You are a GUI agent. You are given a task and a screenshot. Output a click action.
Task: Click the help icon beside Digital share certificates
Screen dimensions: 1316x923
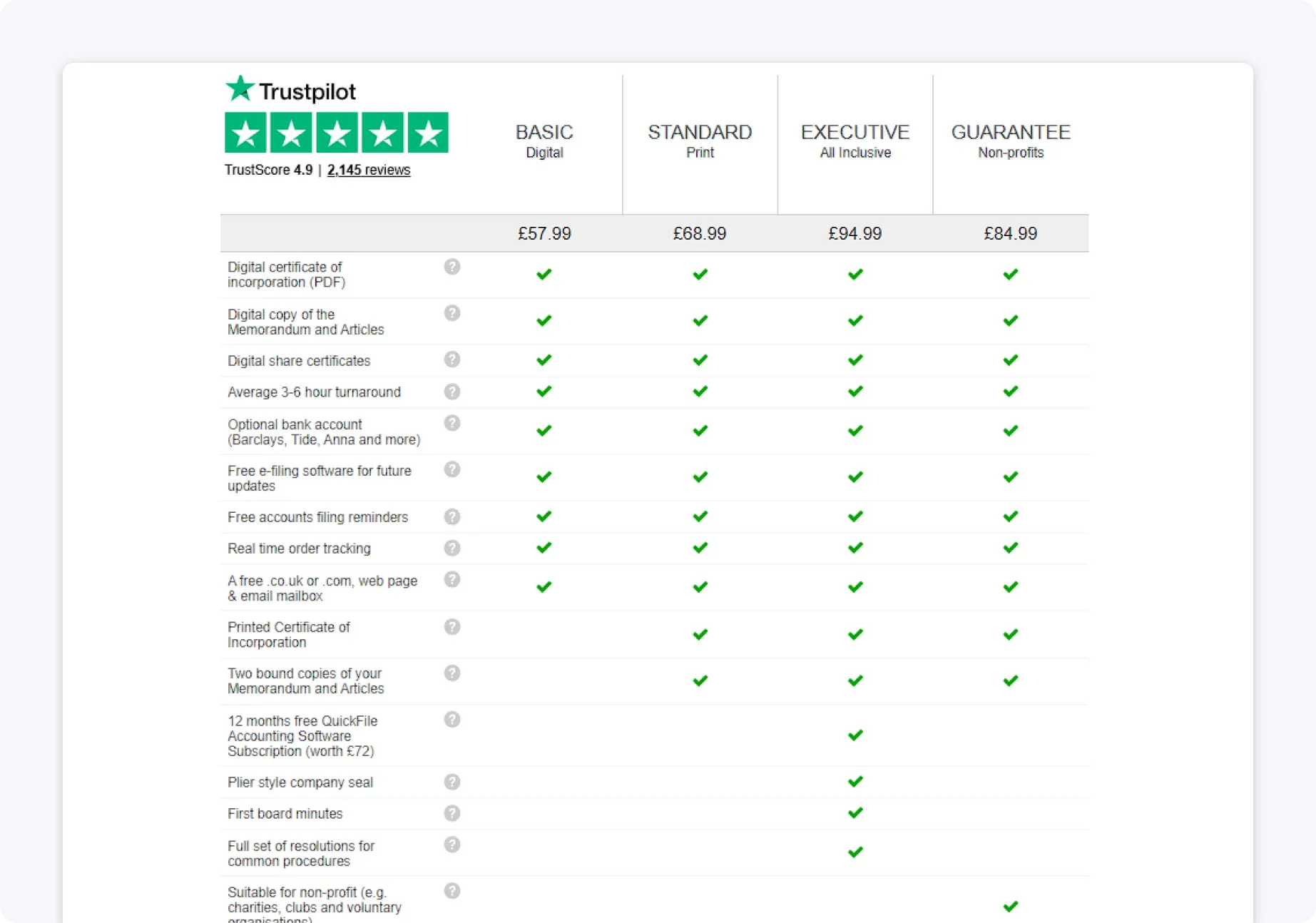click(452, 359)
